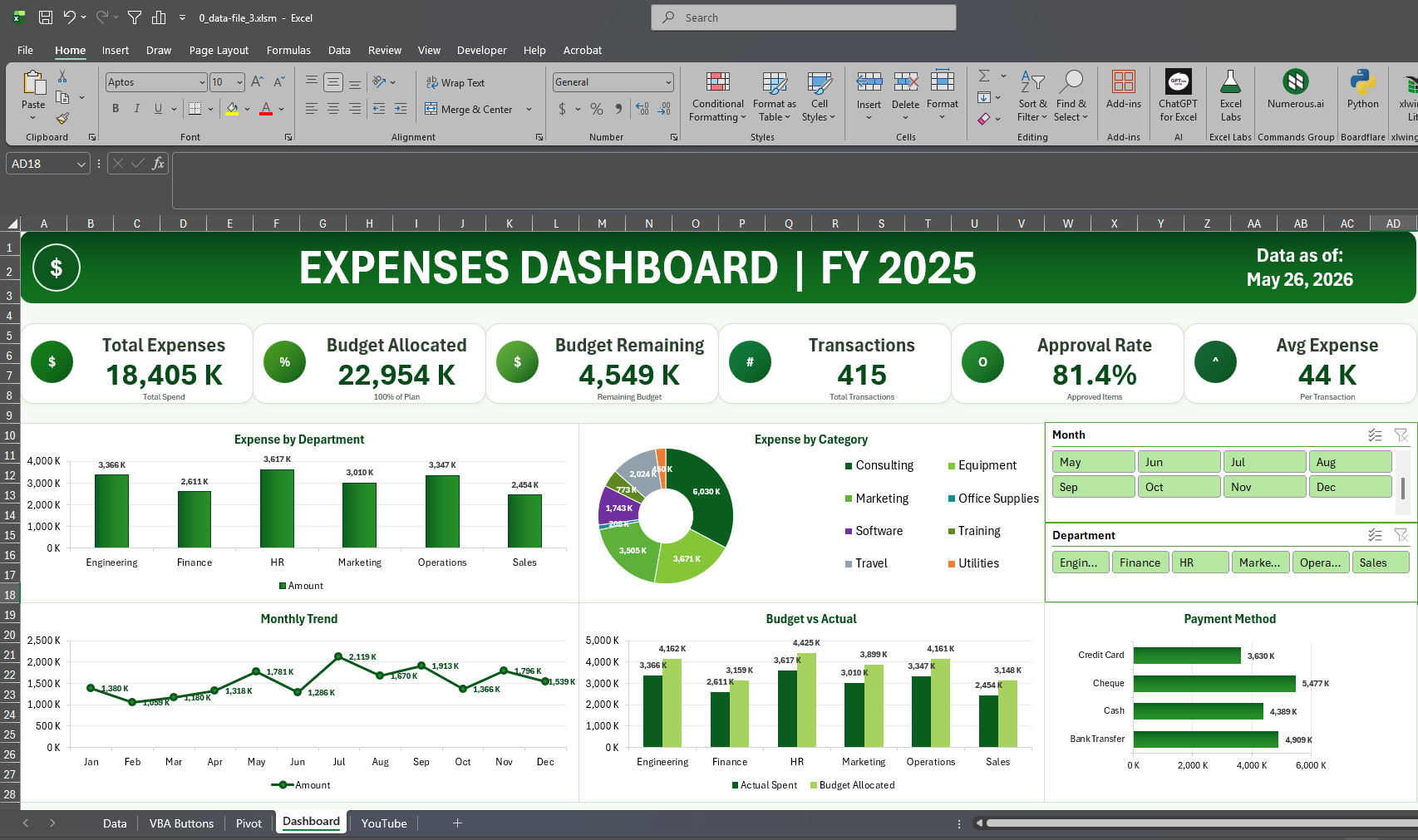This screenshot has width=1418, height=840.
Task: Click the Dec month slicer button
Action: pyautogui.click(x=1350, y=487)
